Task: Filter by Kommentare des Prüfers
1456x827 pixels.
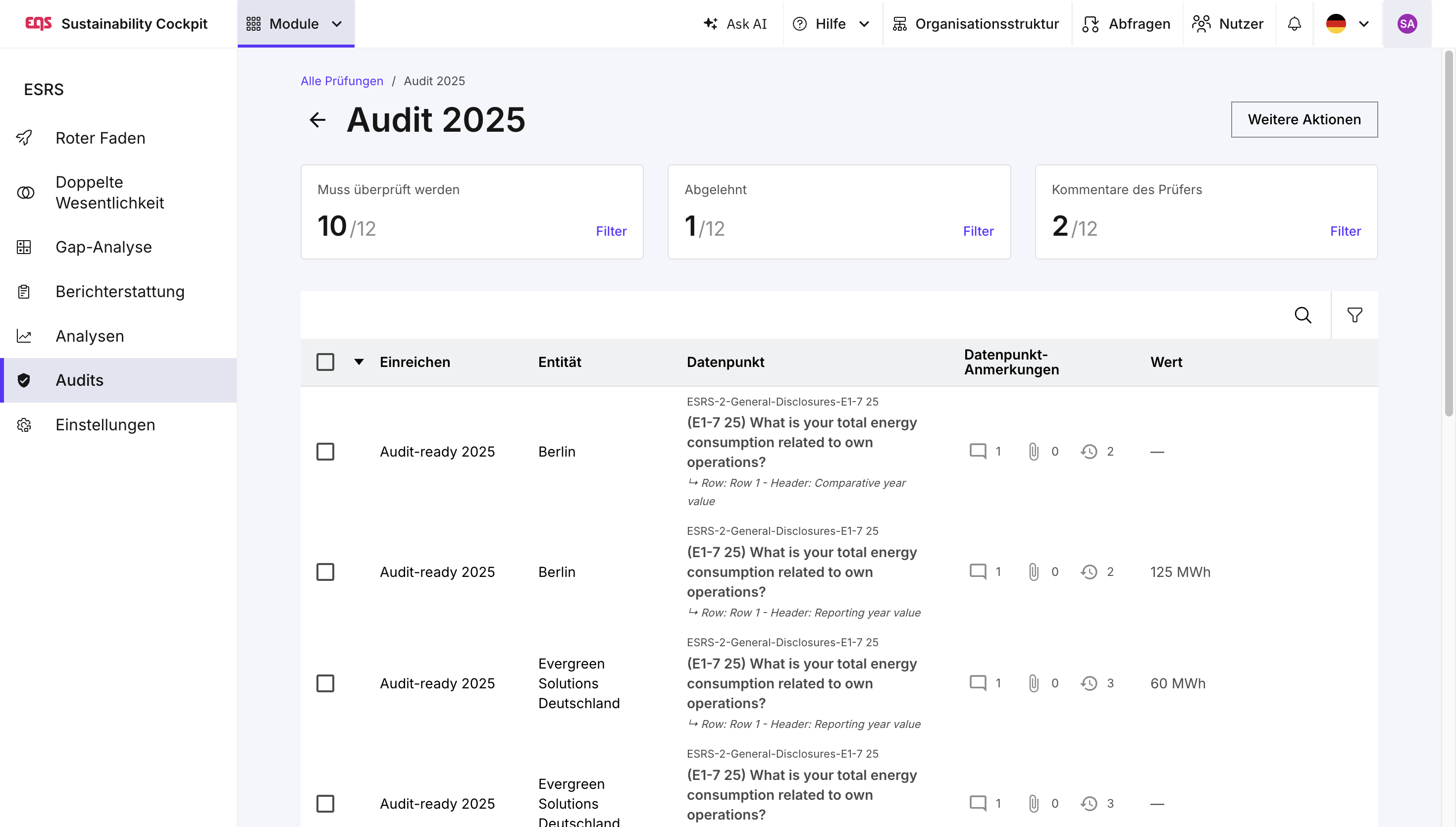Action: click(x=1345, y=231)
